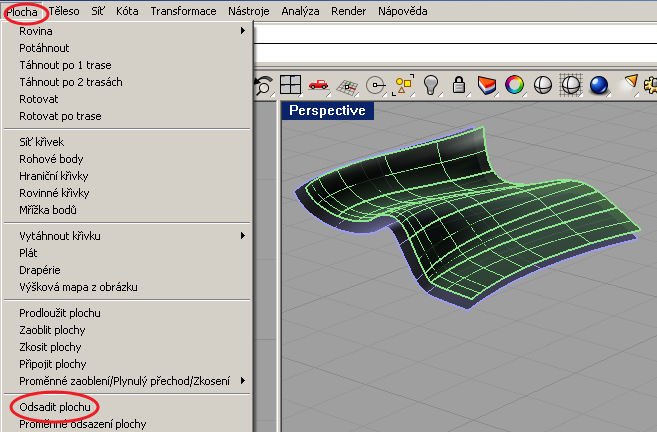The height and width of the screenshot is (432, 657).
Task: Click the four viewports layout icon
Action: click(x=290, y=85)
